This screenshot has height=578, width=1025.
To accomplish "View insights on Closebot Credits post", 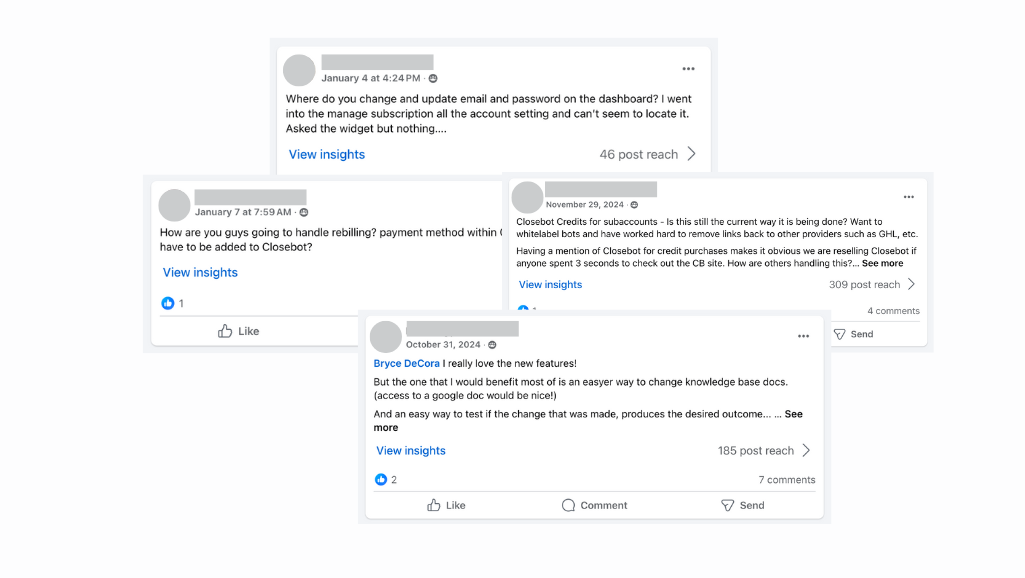I will click(x=550, y=284).
